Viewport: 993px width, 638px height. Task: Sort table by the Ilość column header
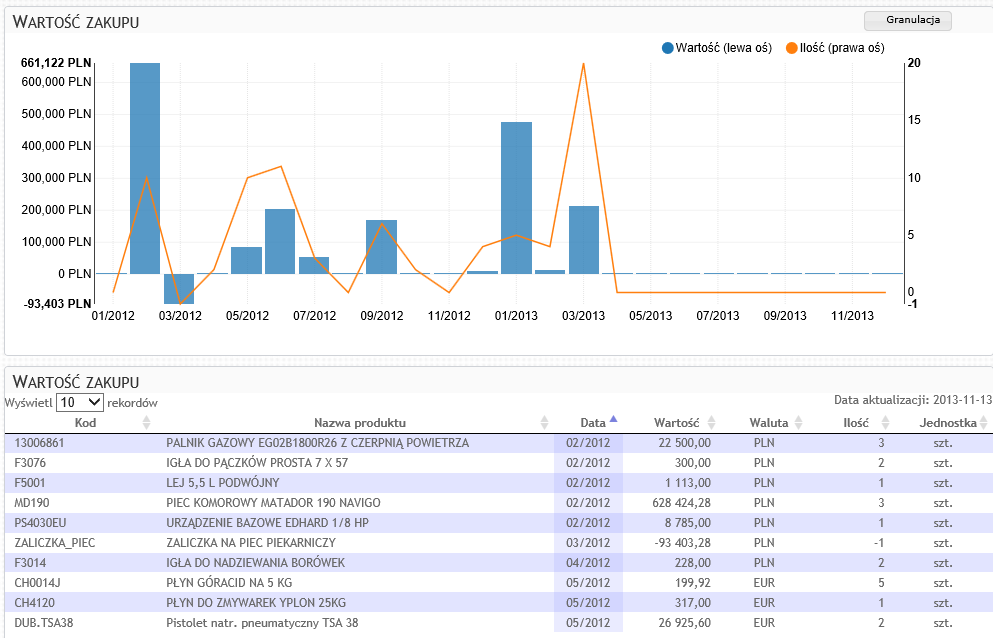856,423
